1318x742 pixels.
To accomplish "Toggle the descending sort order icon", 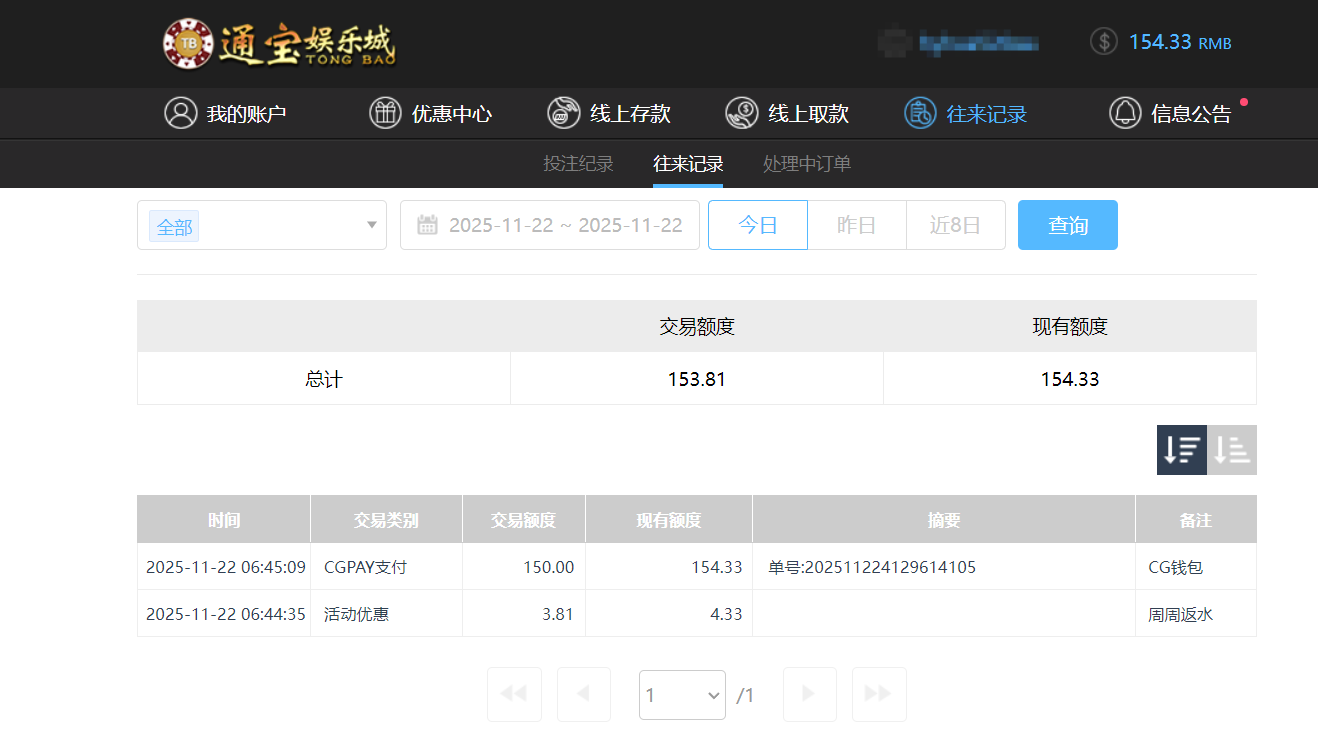I will tap(1181, 450).
